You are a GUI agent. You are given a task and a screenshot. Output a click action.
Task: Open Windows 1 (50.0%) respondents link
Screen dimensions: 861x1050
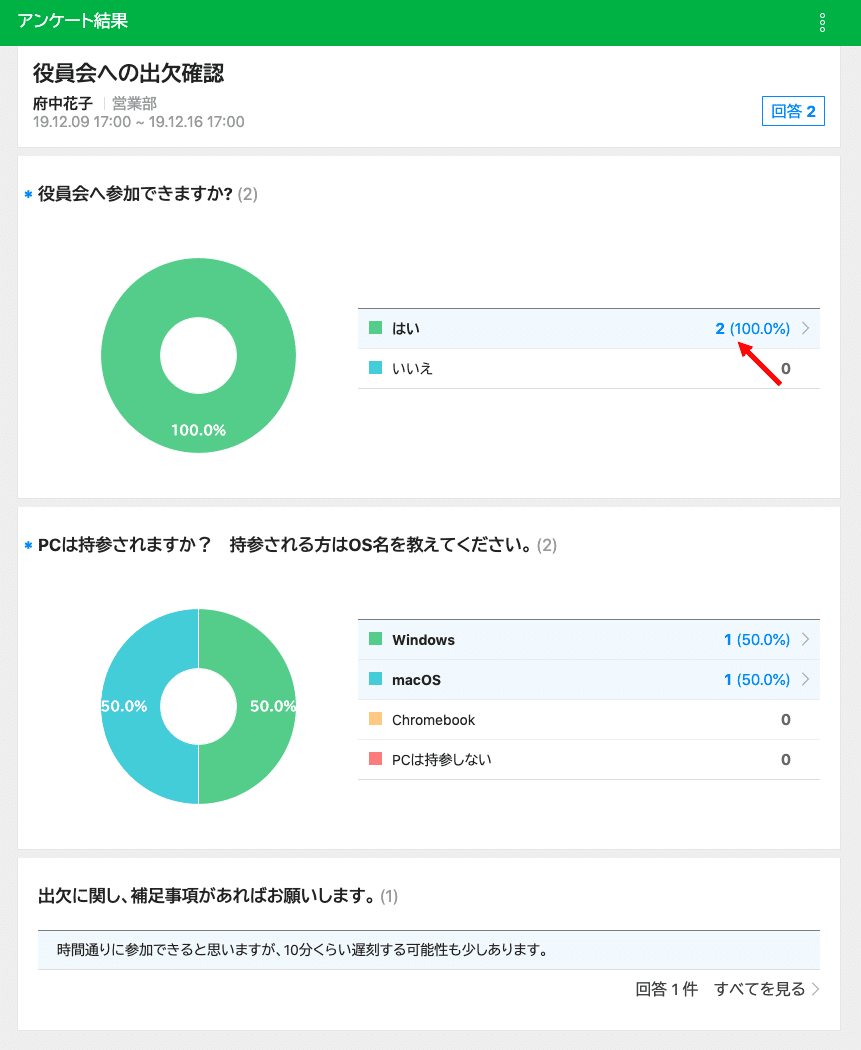click(756, 640)
